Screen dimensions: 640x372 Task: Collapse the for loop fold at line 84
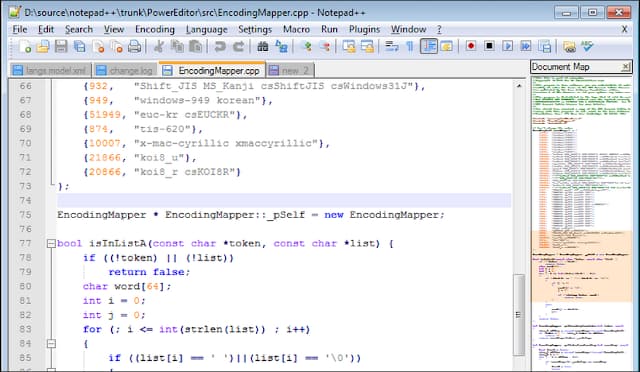[51, 344]
